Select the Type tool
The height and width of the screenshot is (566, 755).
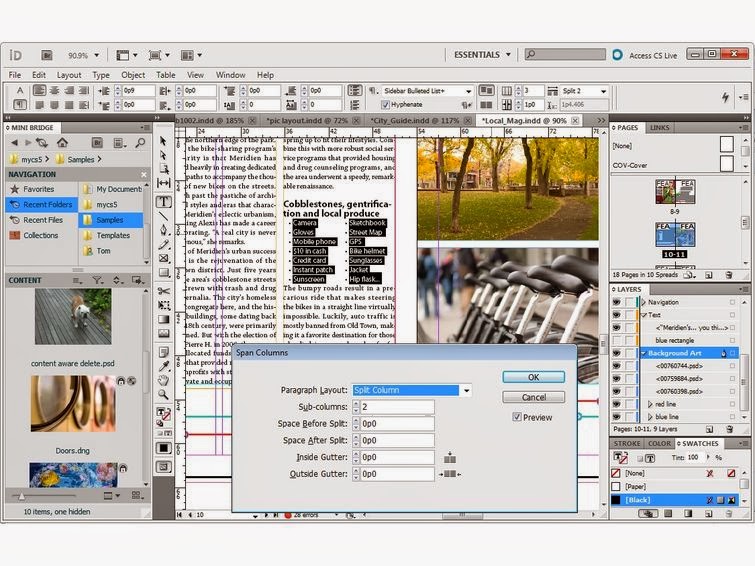pyautogui.click(x=164, y=202)
